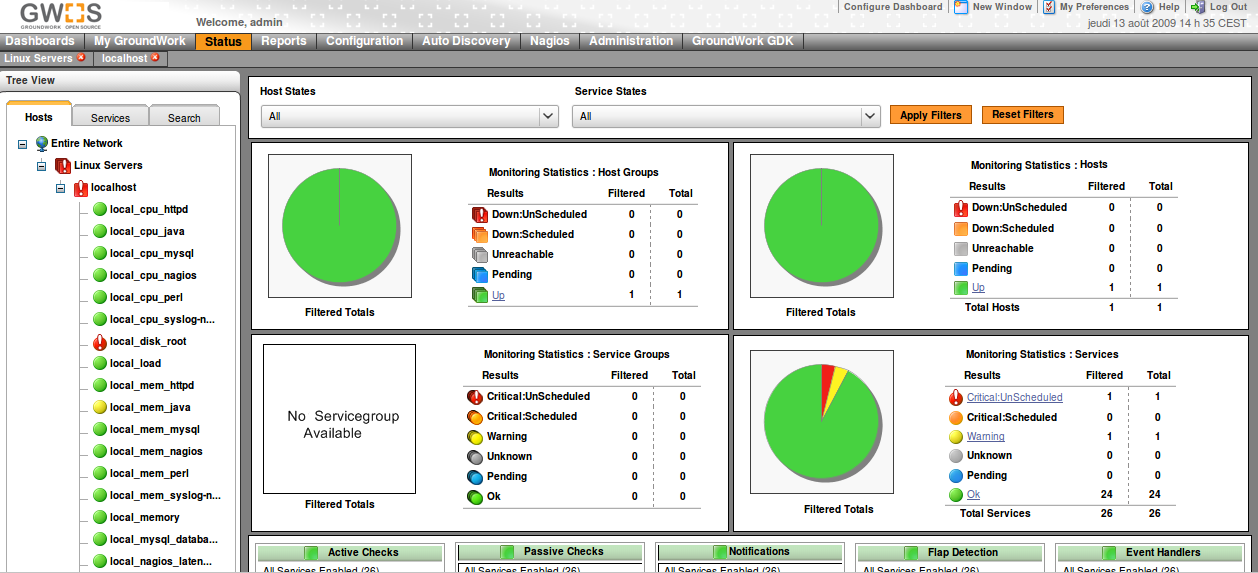
Task: Click the critical icon beside local_disk_root
Action: point(99,342)
